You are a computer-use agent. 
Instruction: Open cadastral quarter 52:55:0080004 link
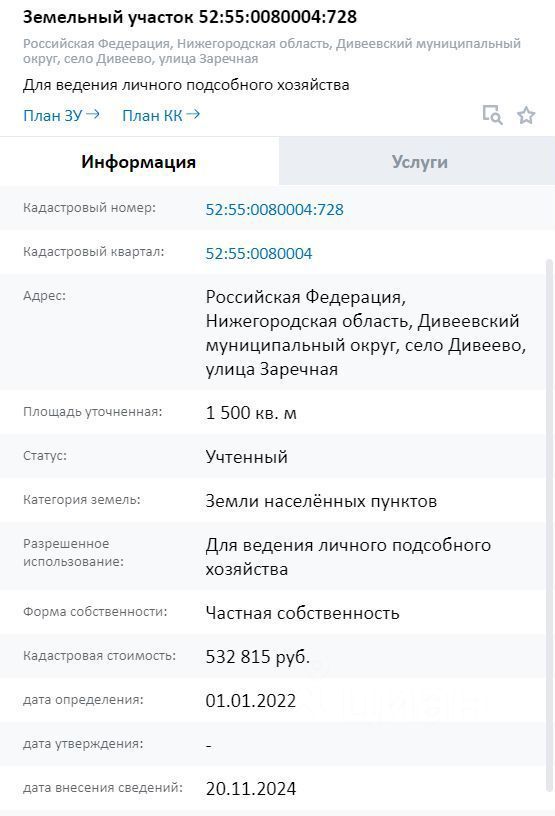pyautogui.click(x=259, y=253)
